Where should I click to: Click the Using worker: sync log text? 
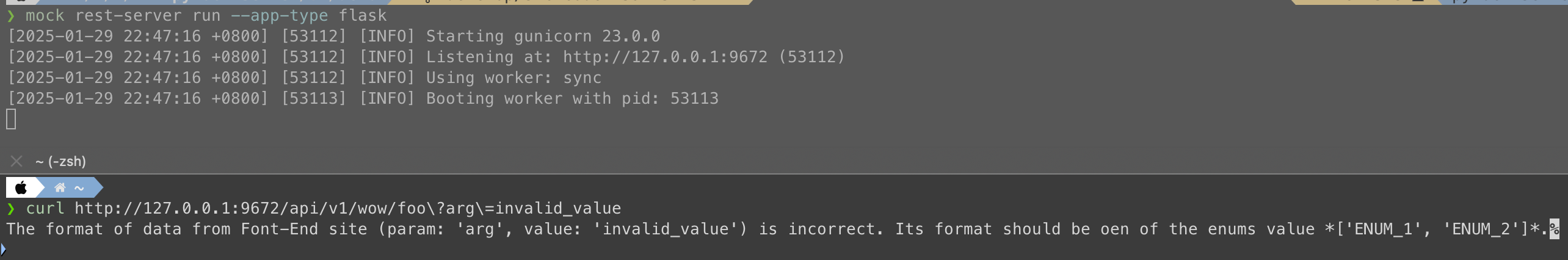pos(514,78)
